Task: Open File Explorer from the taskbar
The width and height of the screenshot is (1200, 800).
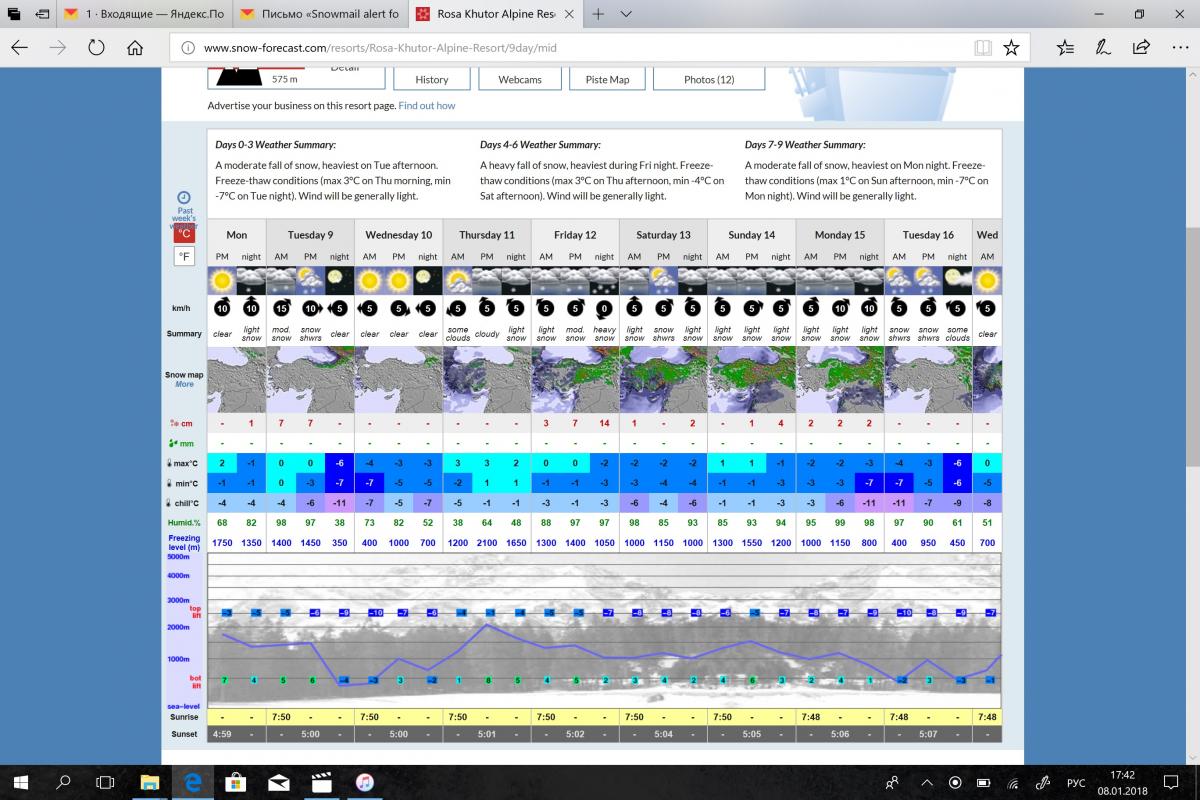Action: (149, 781)
